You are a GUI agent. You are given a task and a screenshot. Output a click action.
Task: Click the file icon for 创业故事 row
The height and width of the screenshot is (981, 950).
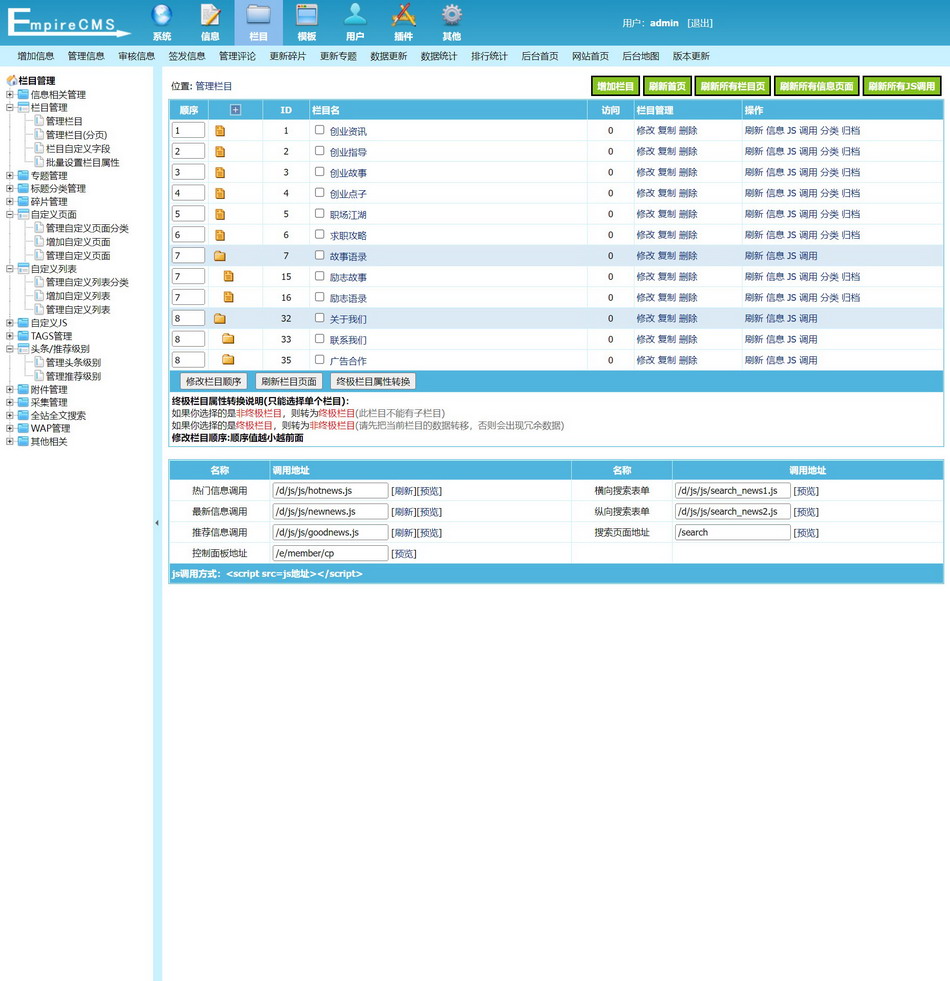[220, 173]
